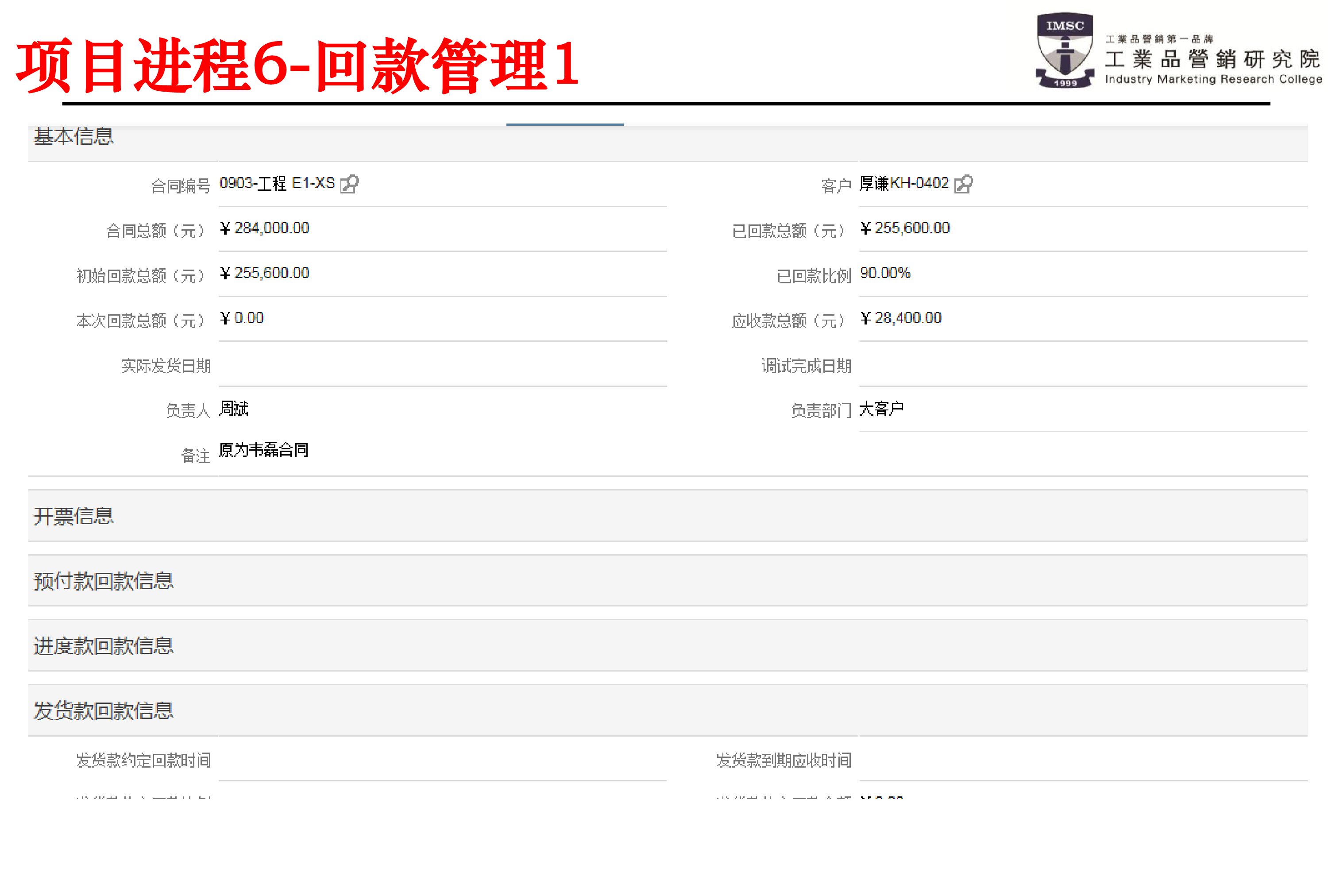
Task: Click the 负责人 field showing 周斌
Action: (234, 409)
